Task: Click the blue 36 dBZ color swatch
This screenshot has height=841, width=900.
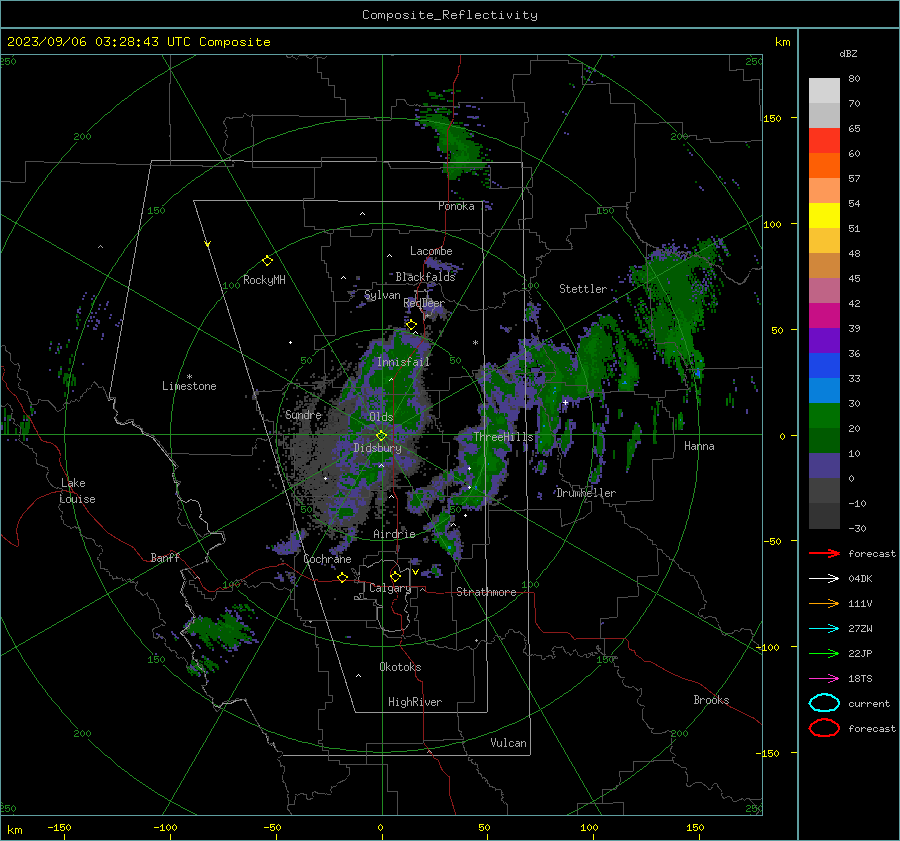Action: (x=824, y=365)
